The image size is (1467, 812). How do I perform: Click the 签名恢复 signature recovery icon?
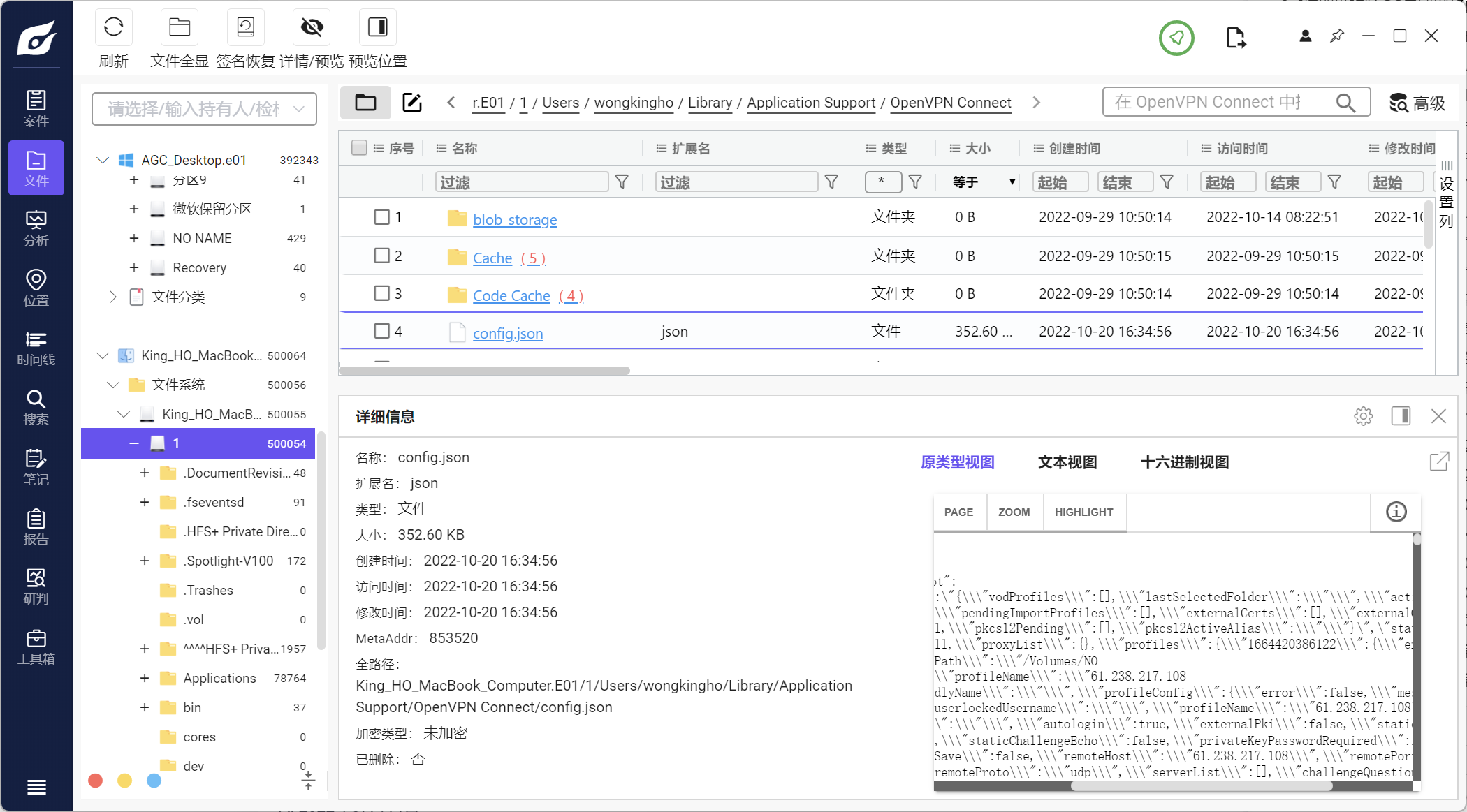coord(245,27)
